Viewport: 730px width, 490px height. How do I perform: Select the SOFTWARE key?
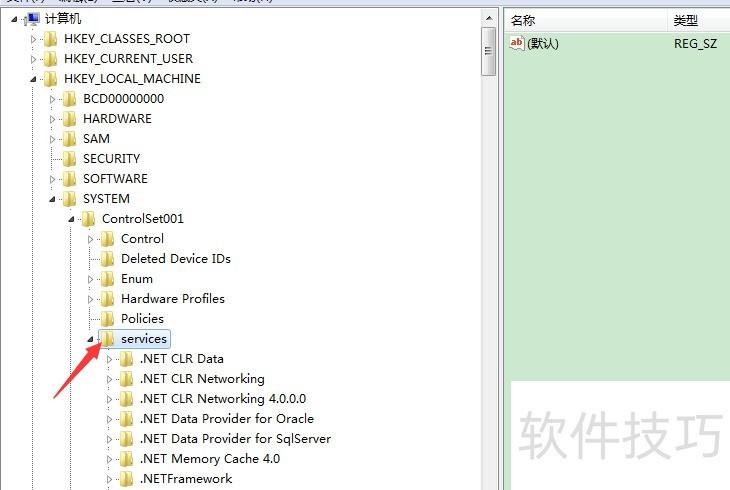point(115,179)
